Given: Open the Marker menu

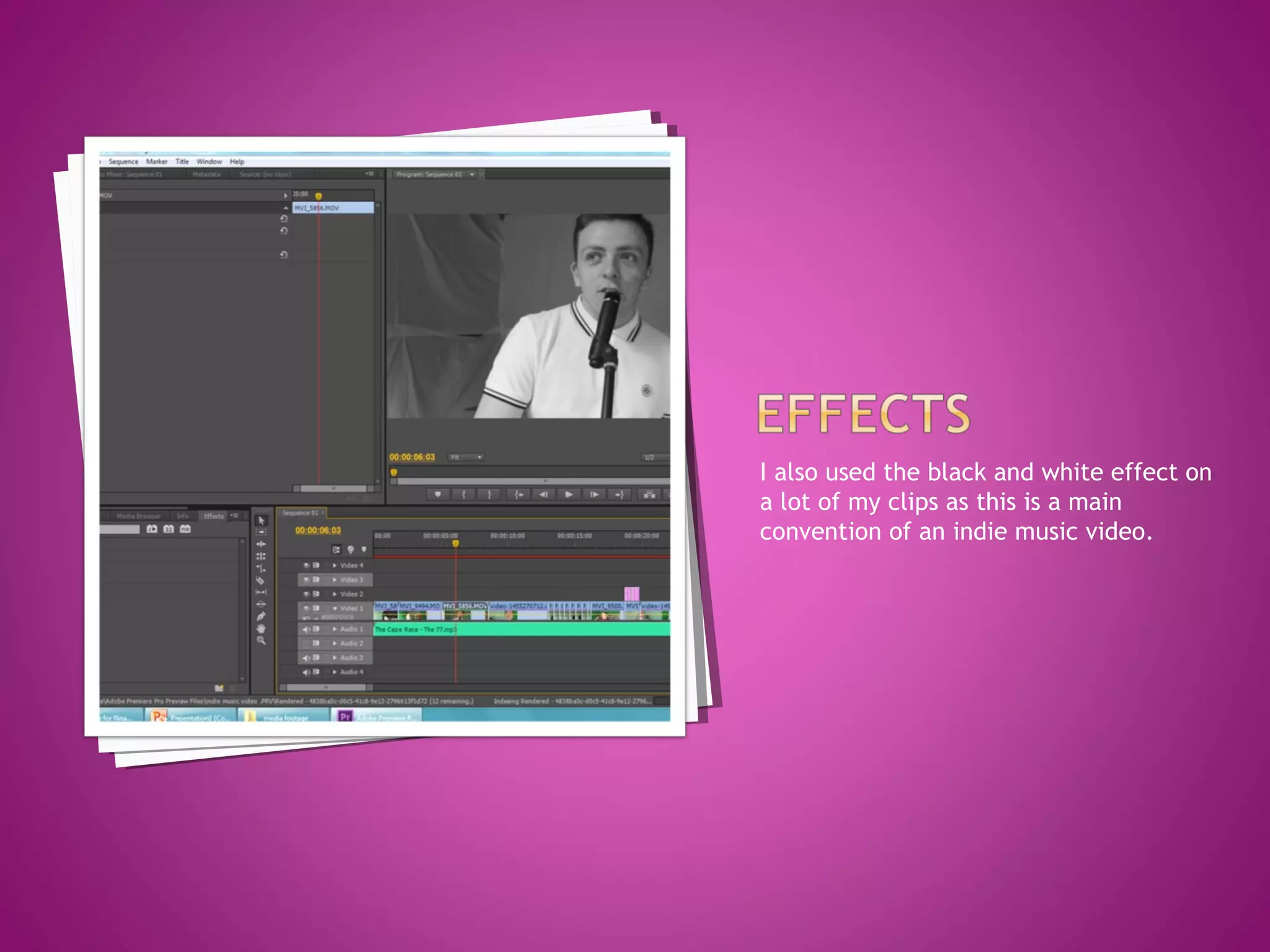Looking at the screenshot, I should tap(157, 161).
